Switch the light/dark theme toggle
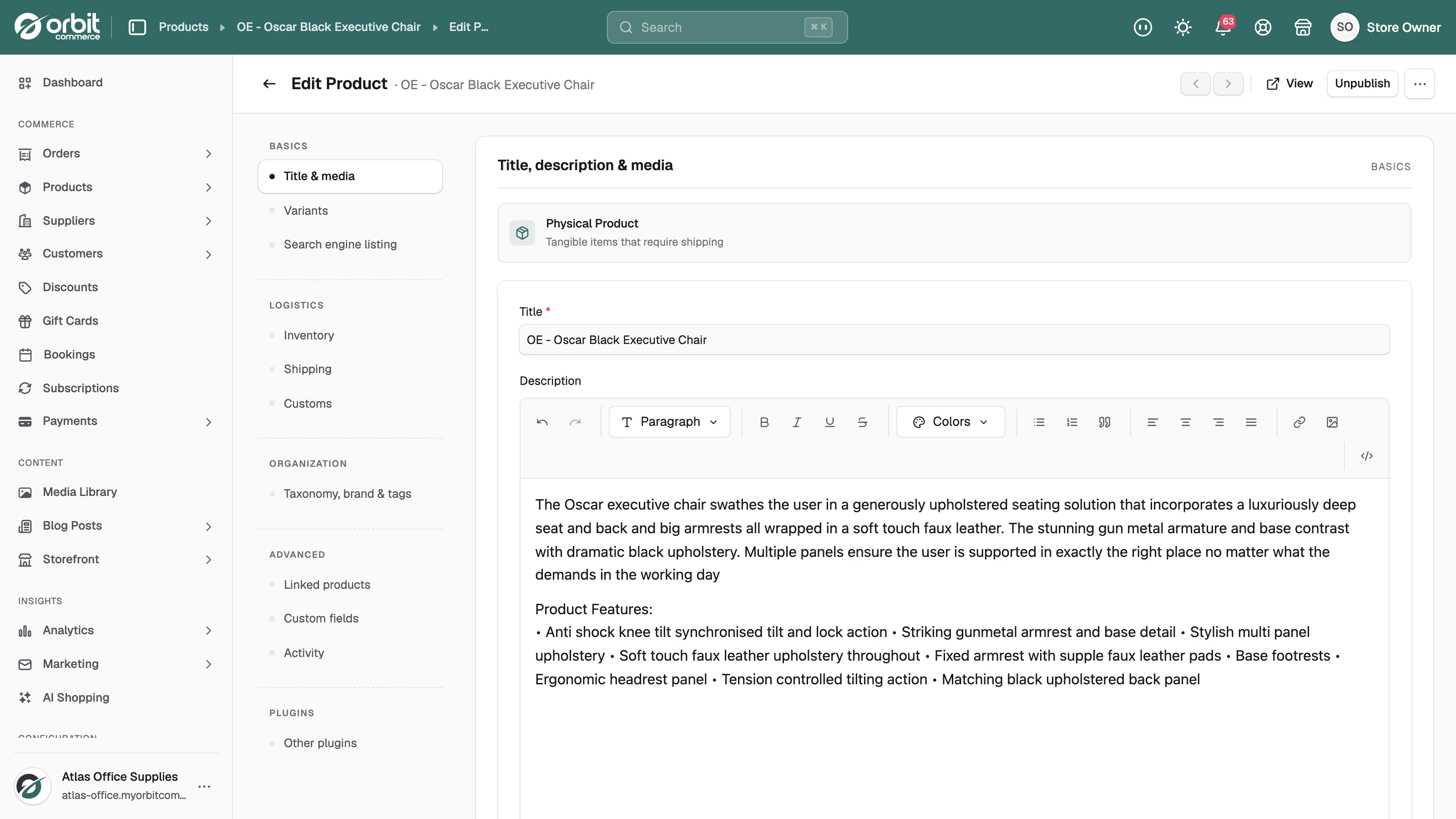 click(x=1183, y=27)
